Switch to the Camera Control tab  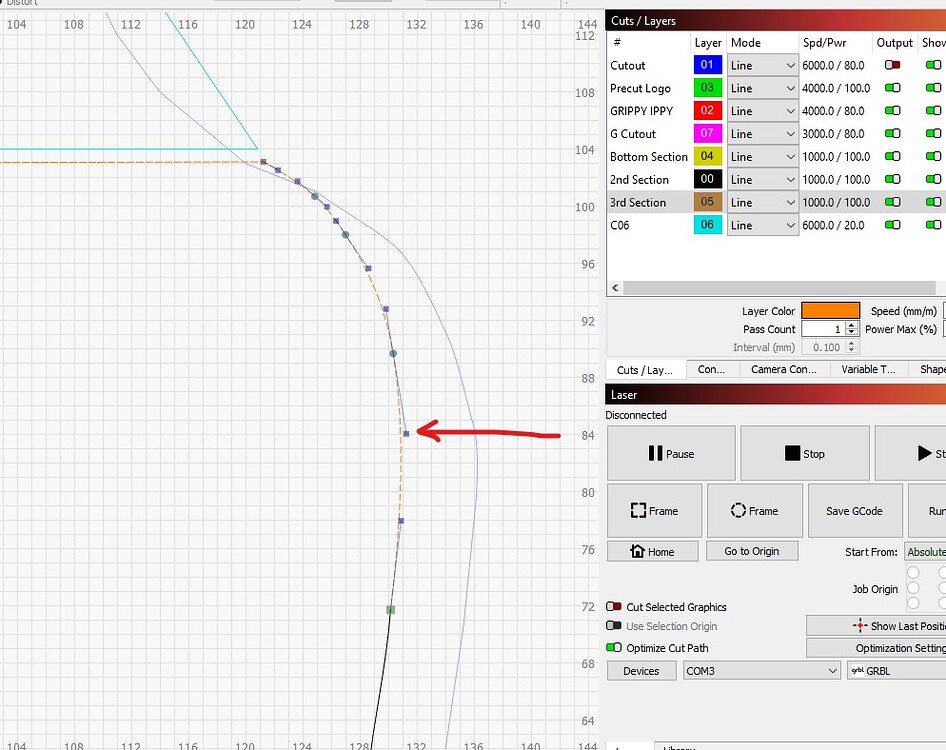point(783,369)
